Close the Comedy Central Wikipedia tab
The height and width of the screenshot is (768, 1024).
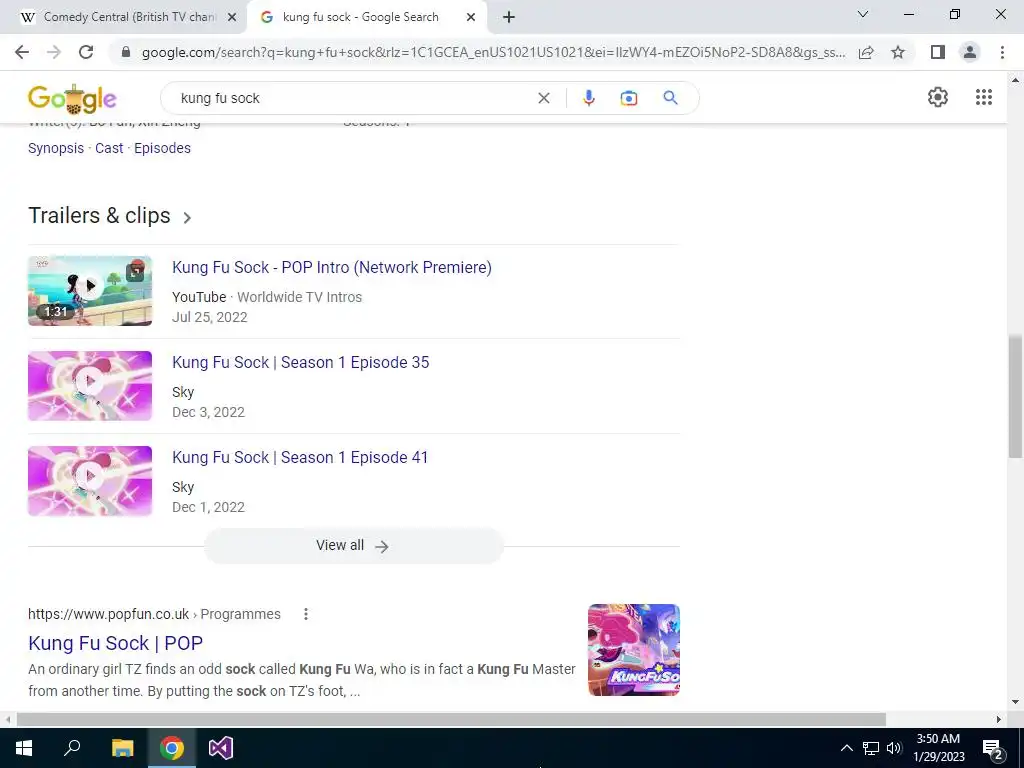231,18
